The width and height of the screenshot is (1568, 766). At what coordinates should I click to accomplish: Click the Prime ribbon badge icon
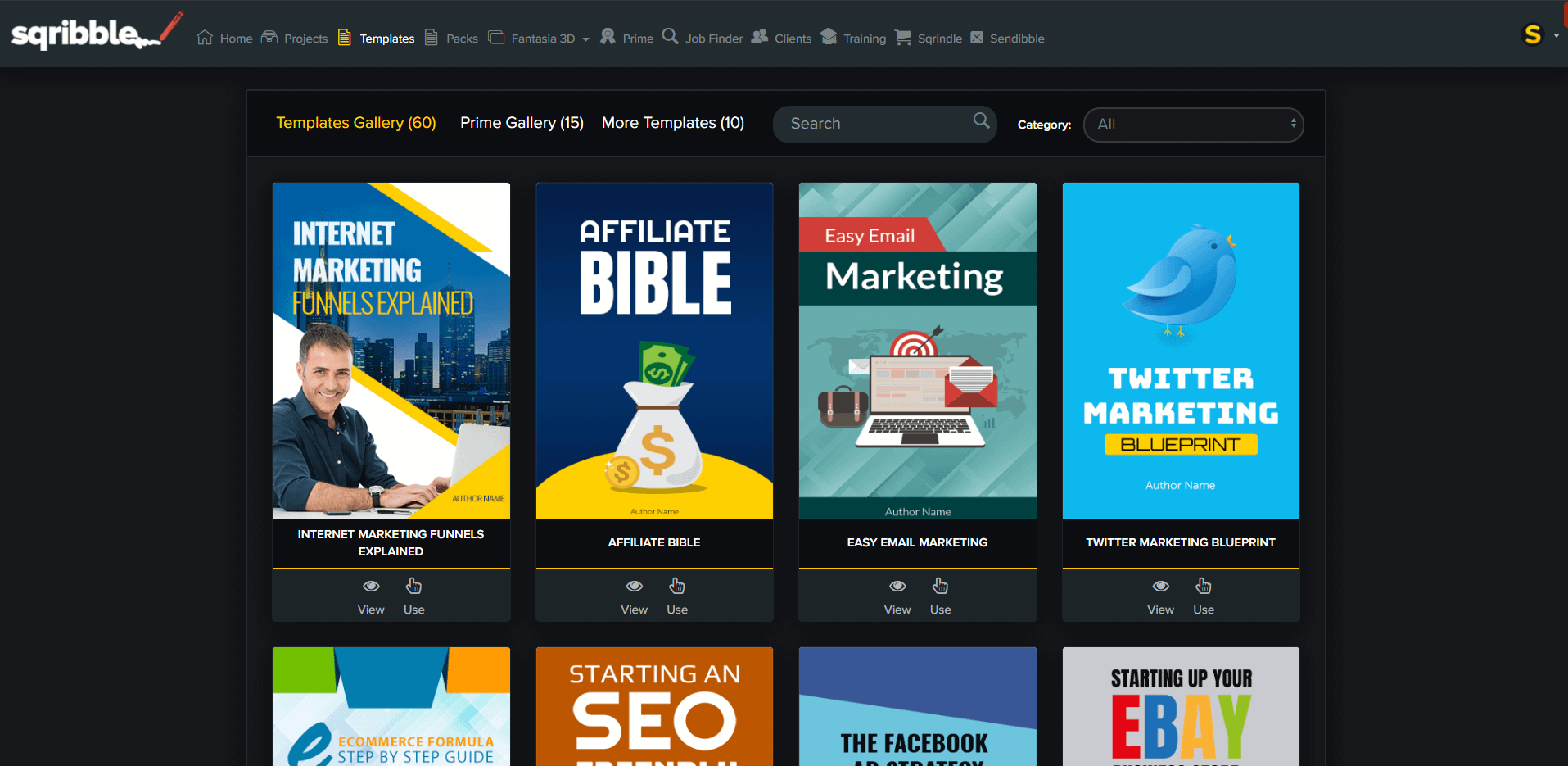(608, 36)
